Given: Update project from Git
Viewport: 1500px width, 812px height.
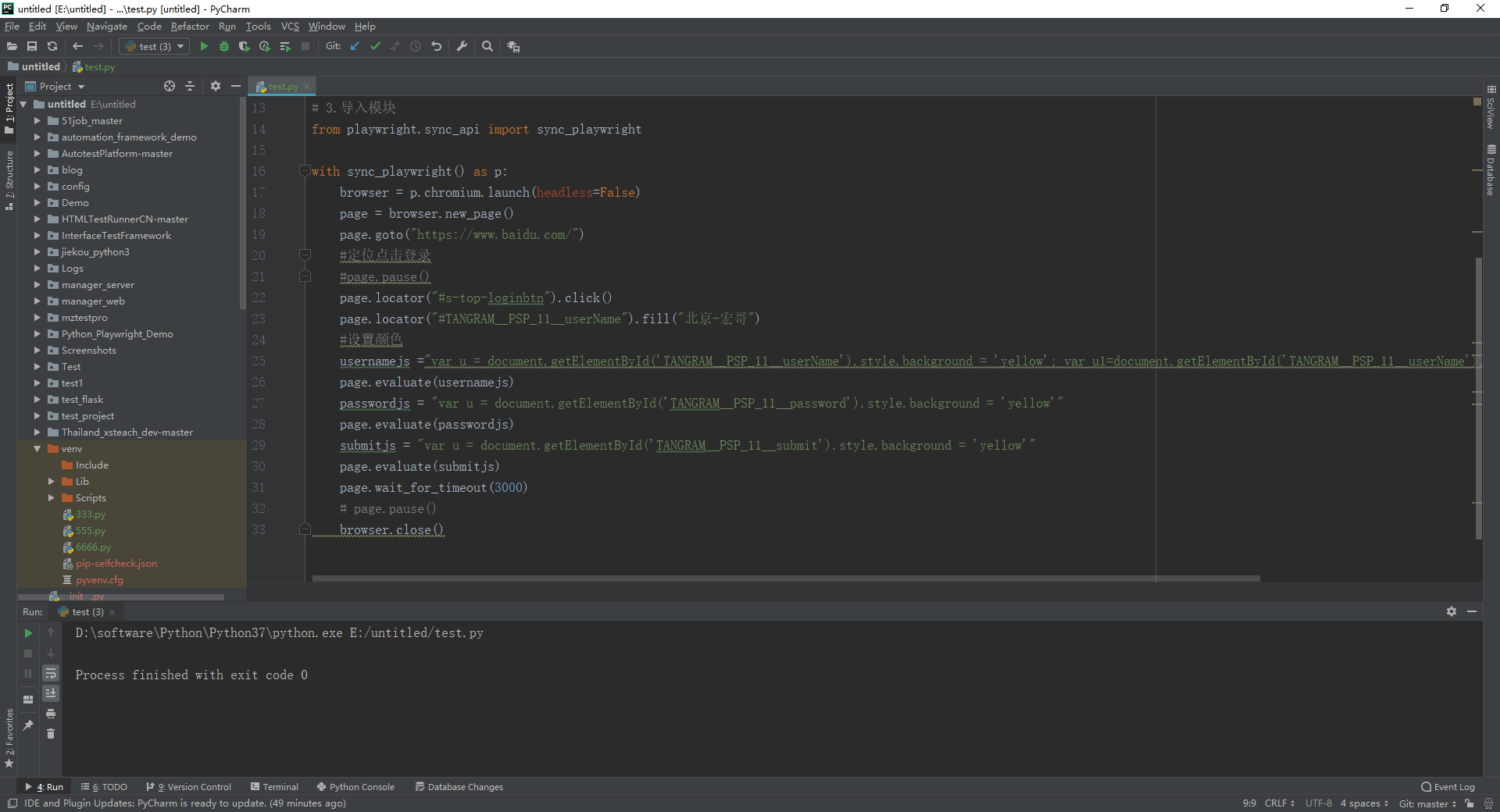Looking at the screenshot, I should click(x=355, y=46).
